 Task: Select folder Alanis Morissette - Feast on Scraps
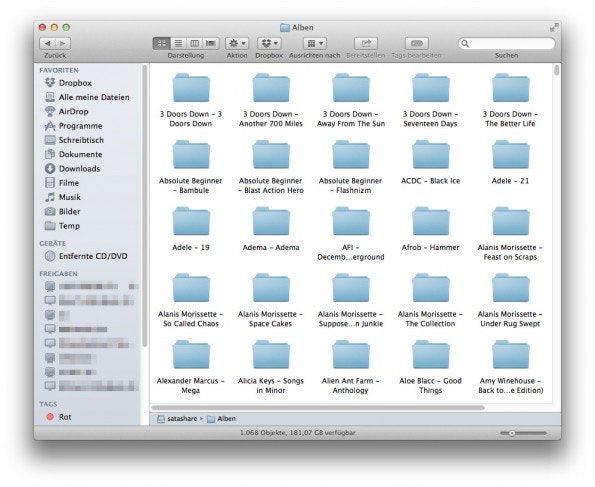[x=510, y=234]
